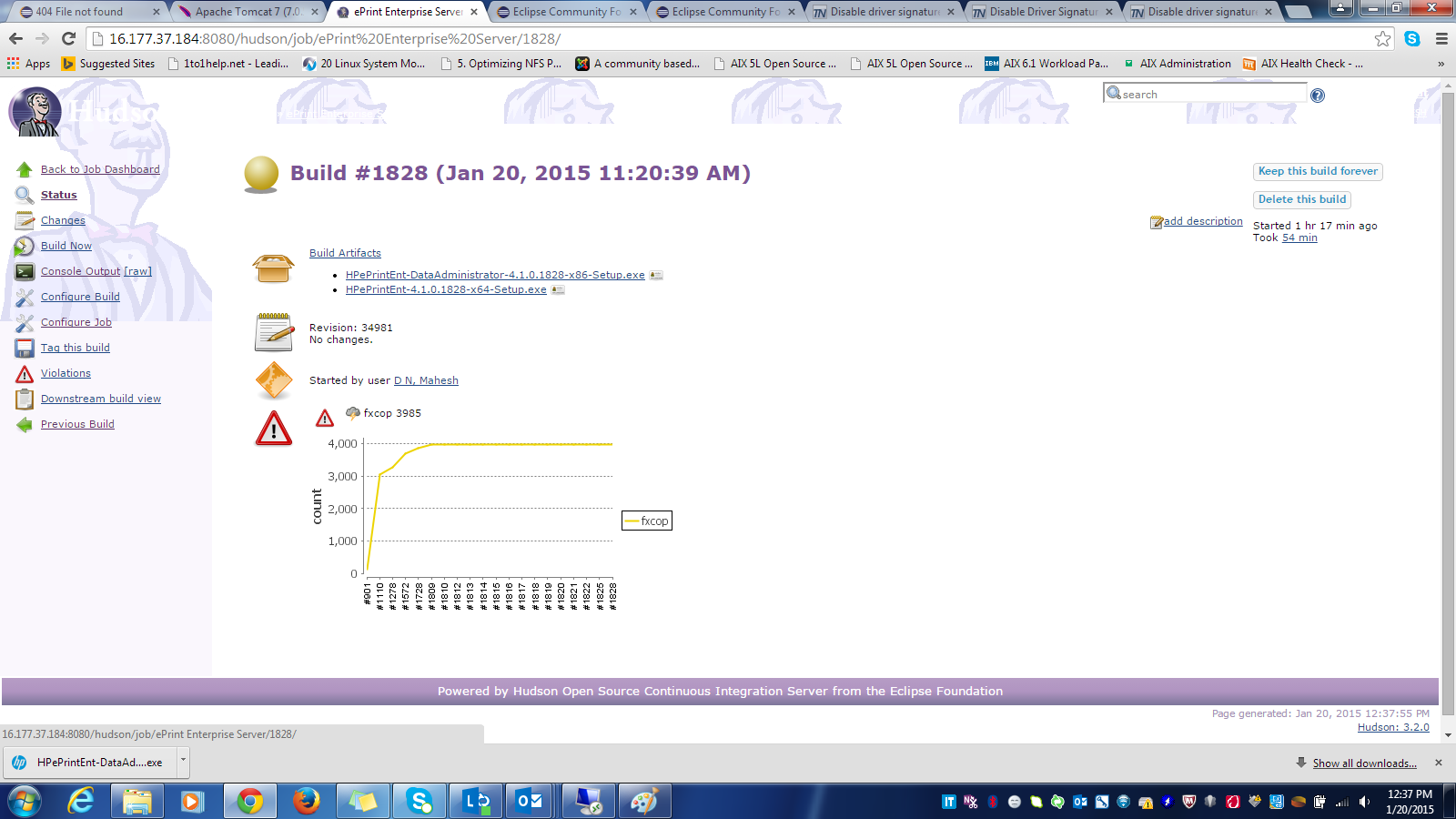This screenshot has height=819, width=1456.
Task: Click the tools icon beside Configure Job
Action: [x=25, y=322]
